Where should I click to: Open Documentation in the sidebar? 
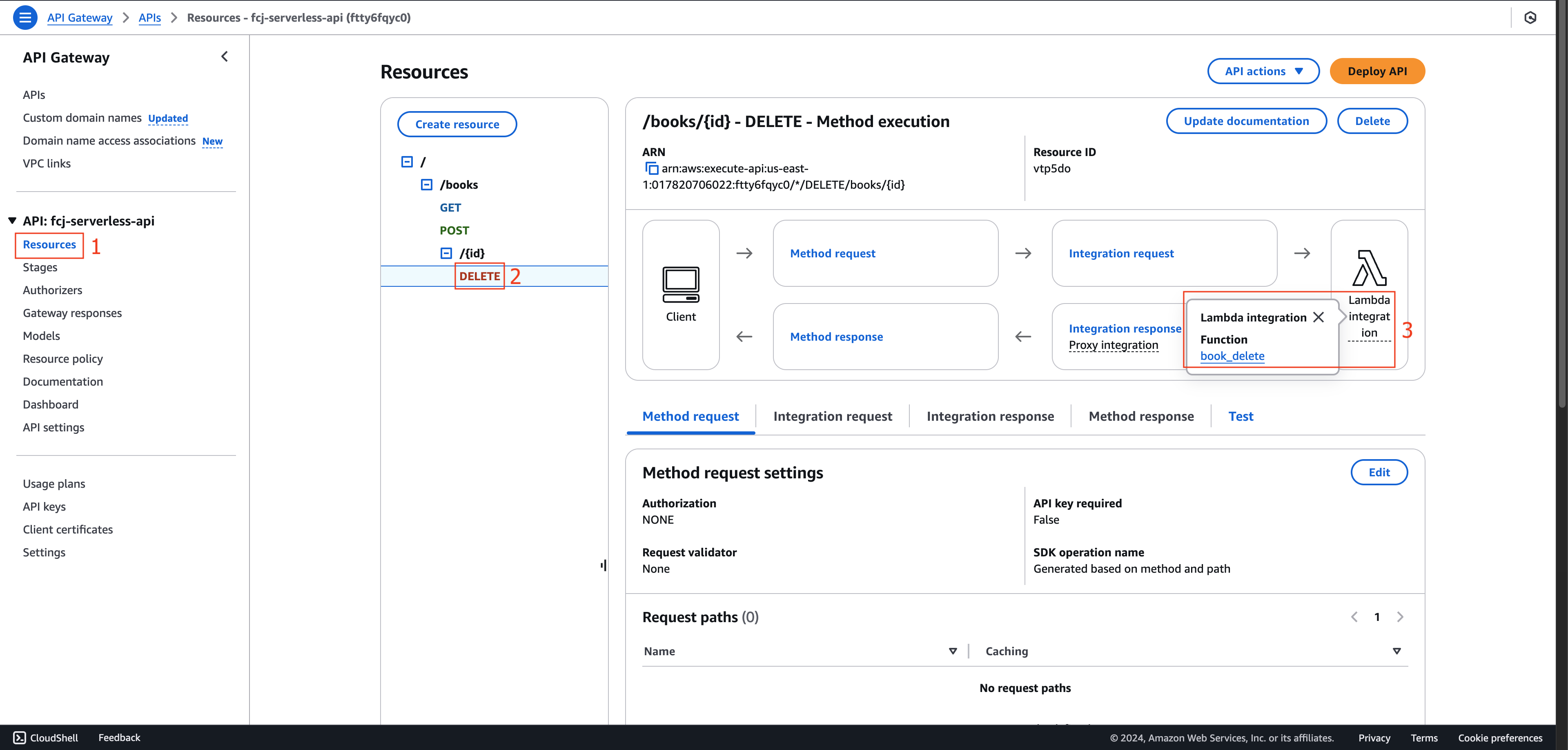63,382
